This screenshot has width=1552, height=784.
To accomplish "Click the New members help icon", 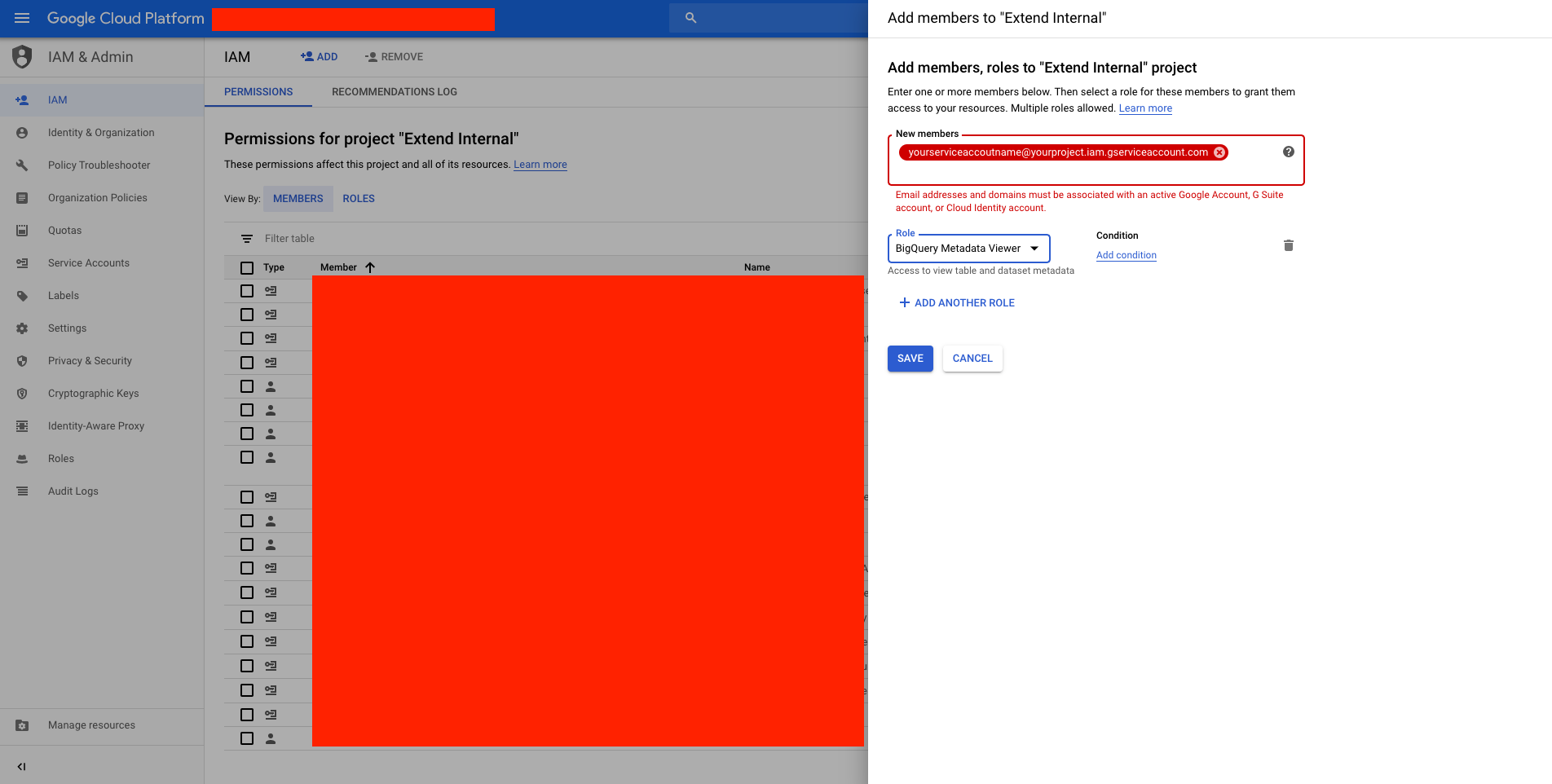I will coord(1288,152).
